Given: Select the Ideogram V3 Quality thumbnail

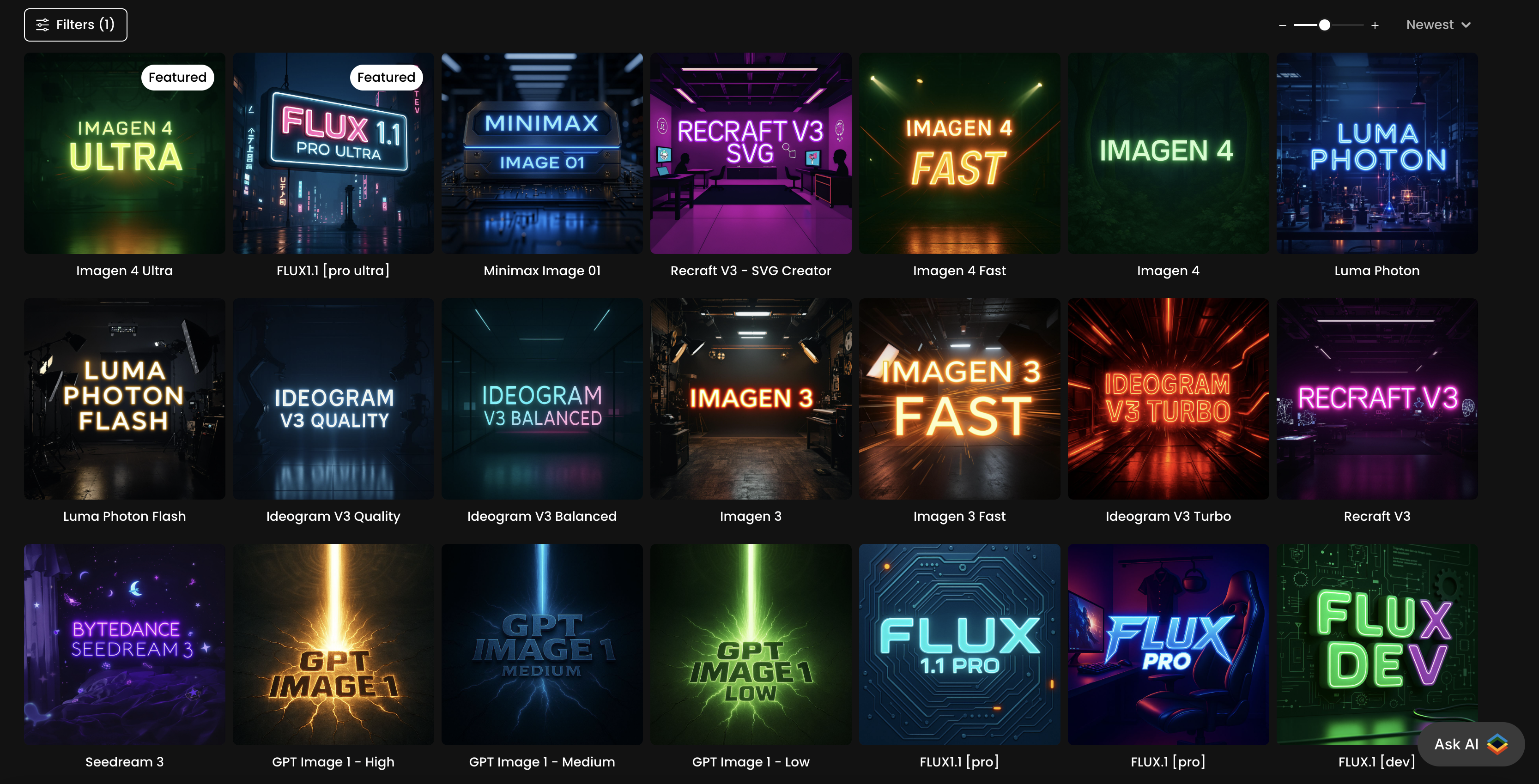Looking at the screenshot, I should pyautogui.click(x=333, y=399).
